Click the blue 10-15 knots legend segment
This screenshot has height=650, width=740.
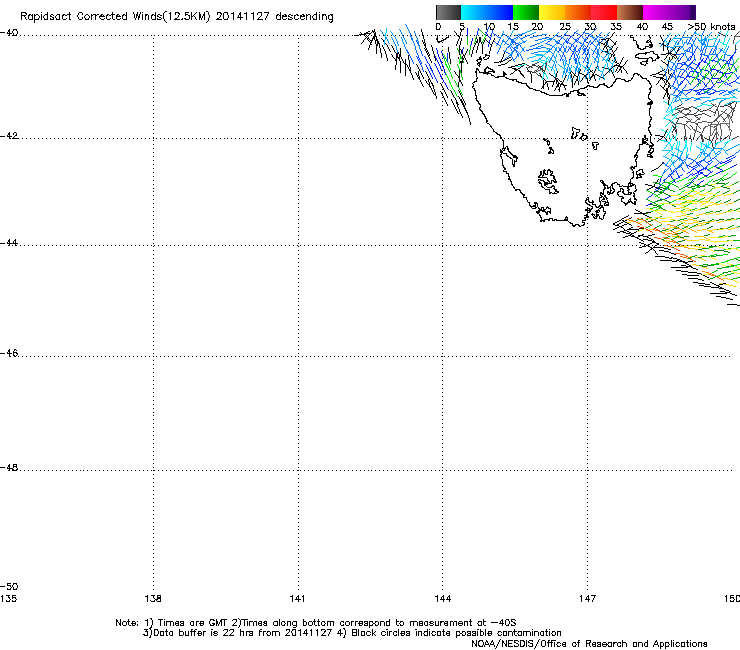pos(500,12)
